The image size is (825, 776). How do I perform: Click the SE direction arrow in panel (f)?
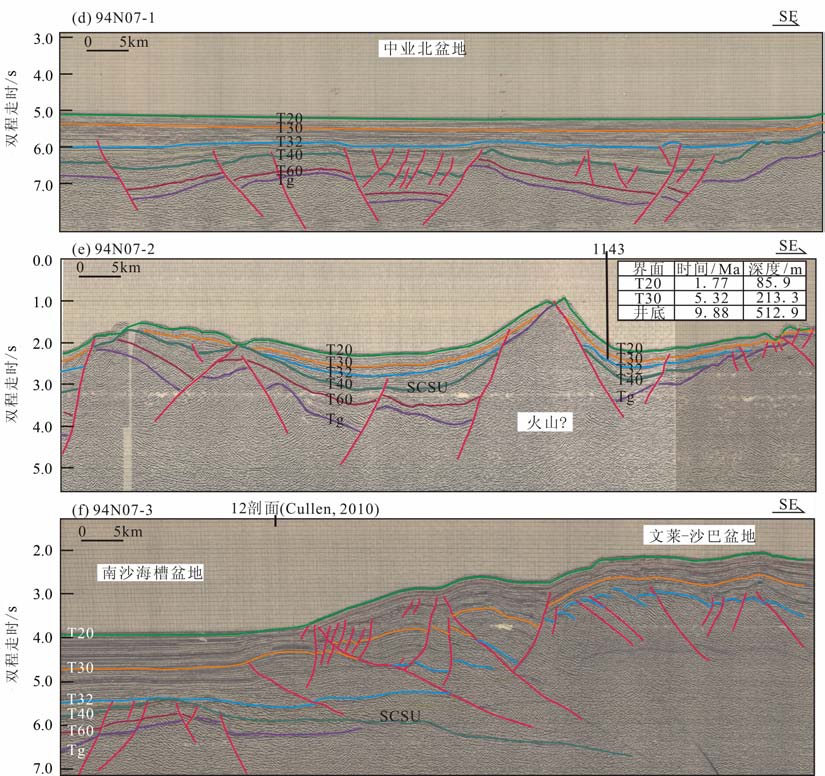pos(788,507)
